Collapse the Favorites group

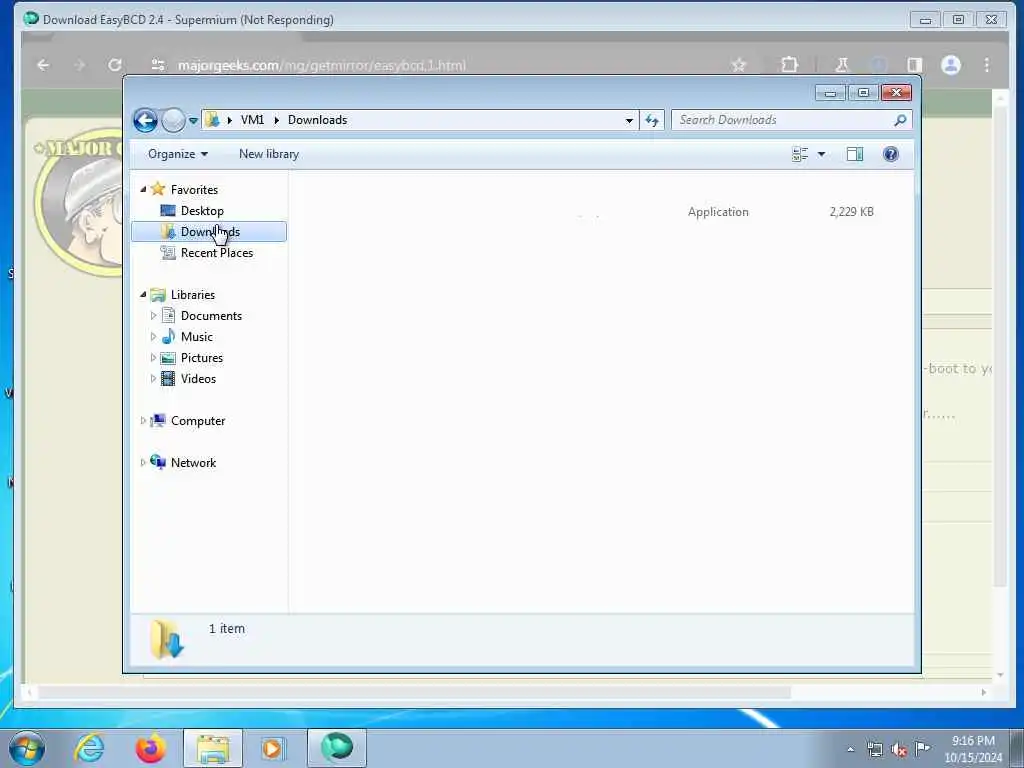click(143, 189)
